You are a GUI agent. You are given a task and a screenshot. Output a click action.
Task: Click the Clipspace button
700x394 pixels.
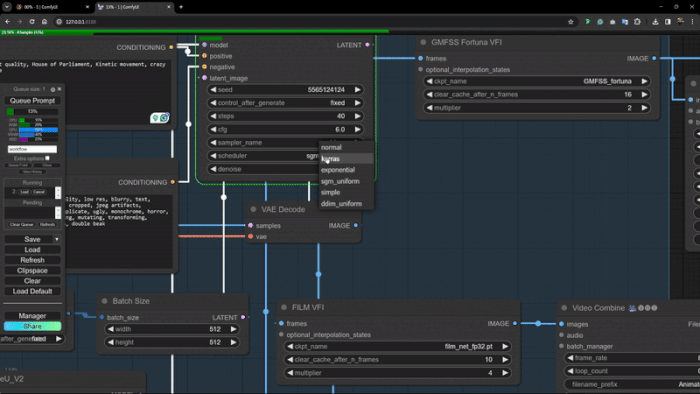[32, 270]
